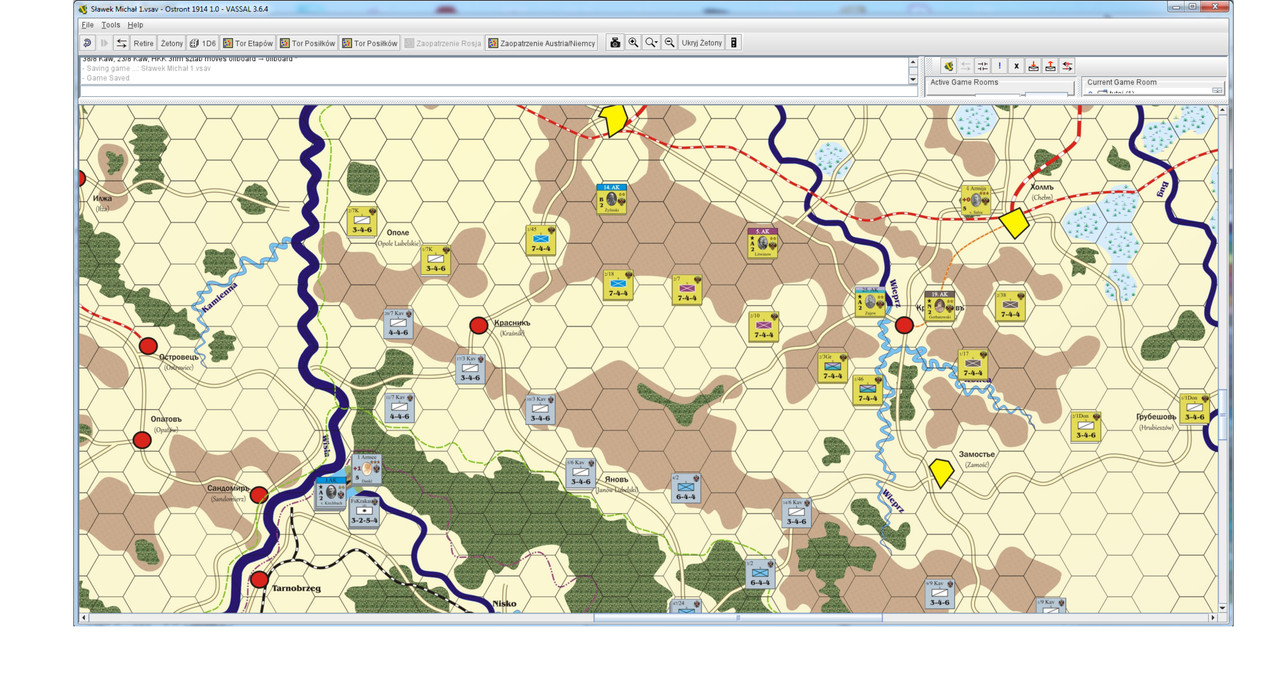Select the 1/46 infantry counter
Viewport: 1280px width, 680px height.
point(866,389)
